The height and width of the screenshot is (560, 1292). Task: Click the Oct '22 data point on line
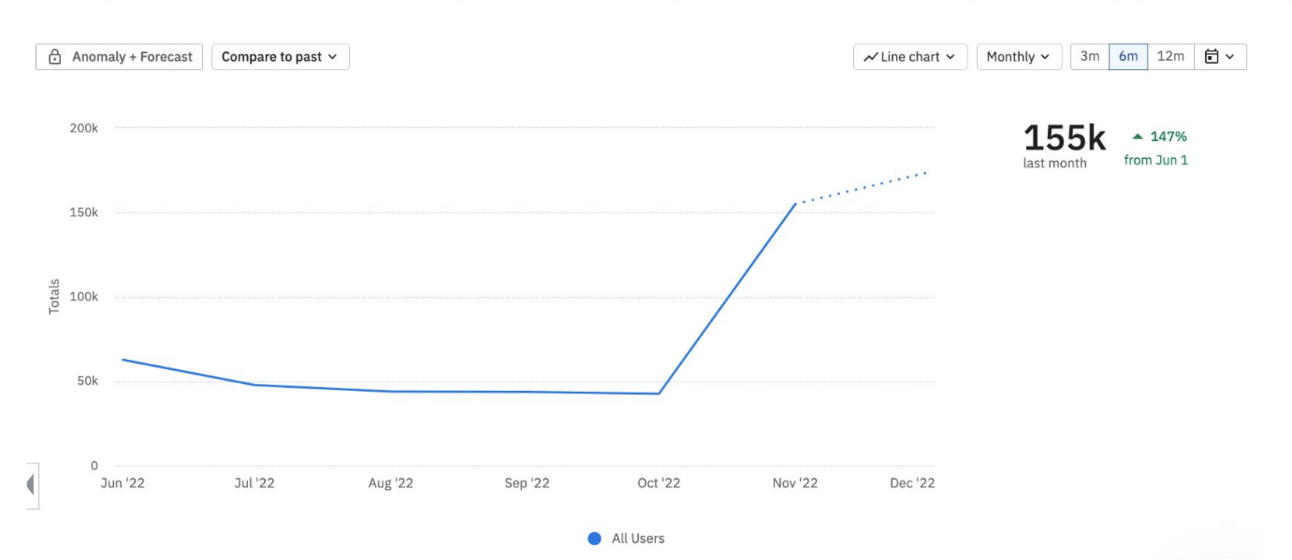(x=659, y=393)
